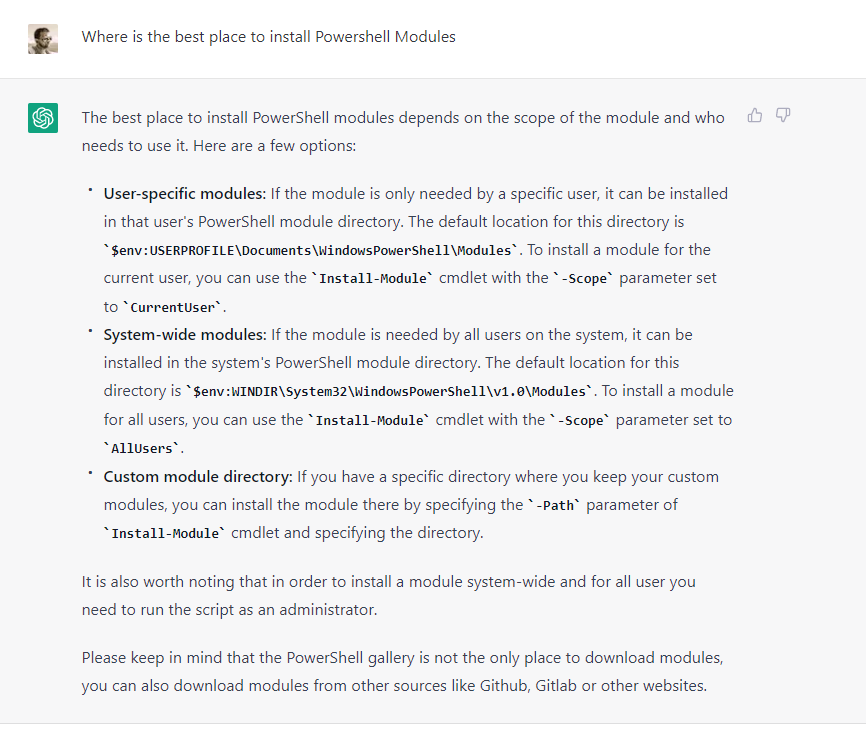Click the User-specific modules bold heading
The image size is (866, 743).
point(184,194)
